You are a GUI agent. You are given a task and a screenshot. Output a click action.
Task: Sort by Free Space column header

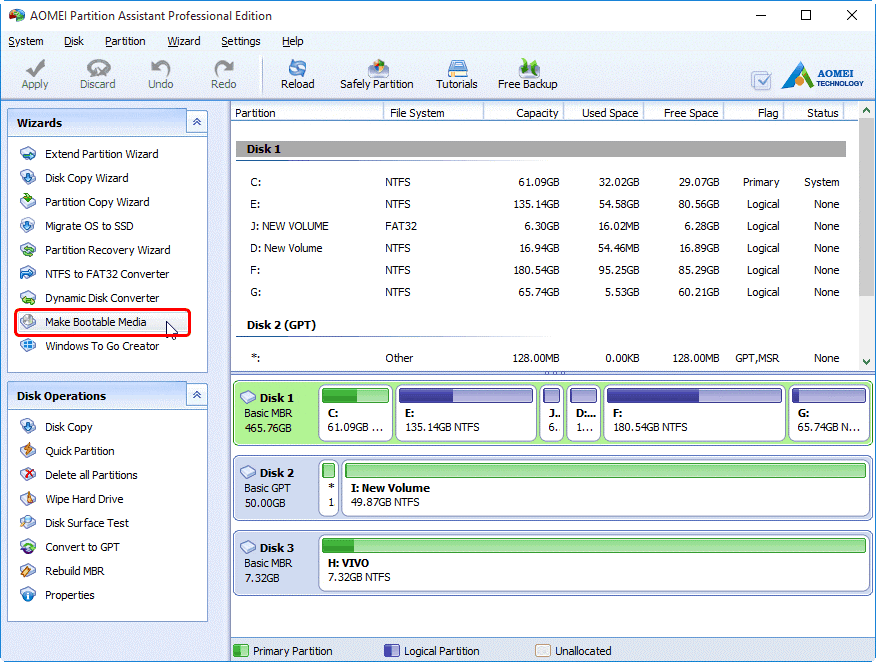pos(684,113)
